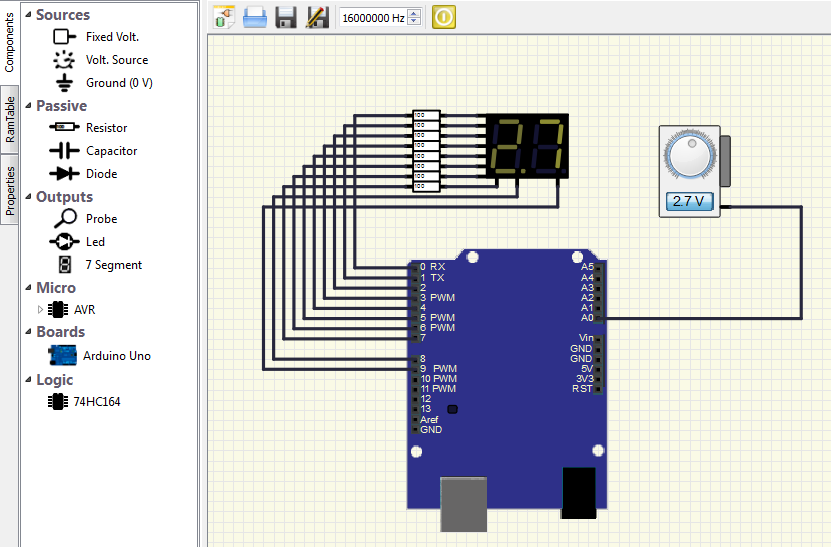831x547 pixels.
Task: Toggle the 2.7 V voltage source button
Action: coord(689,201)
